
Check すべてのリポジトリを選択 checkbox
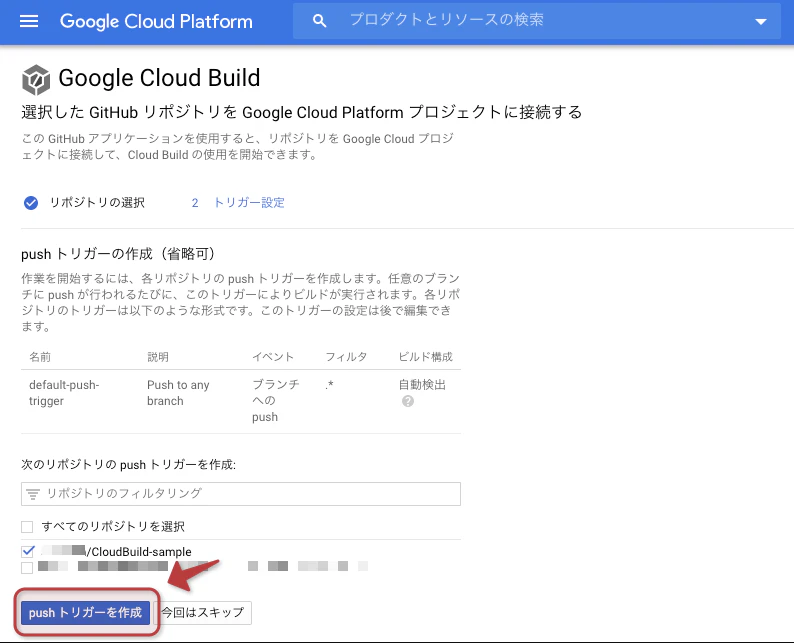tap(27, 527)
